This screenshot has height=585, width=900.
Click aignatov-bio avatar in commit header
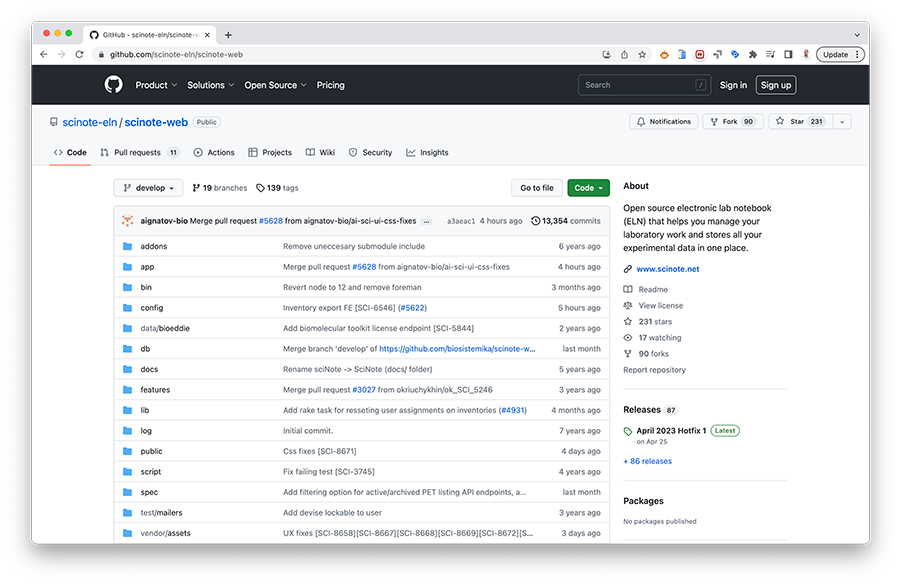pyautogui.click(x=127, y=220)
